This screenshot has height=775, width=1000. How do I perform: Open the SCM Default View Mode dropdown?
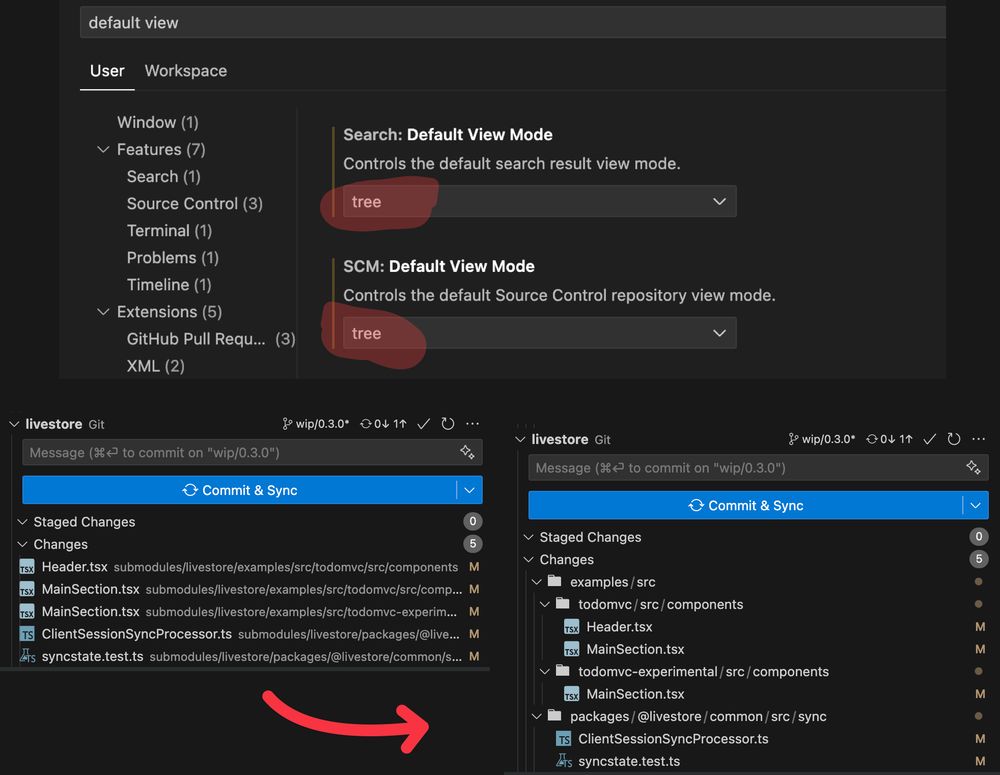(540, 333)
